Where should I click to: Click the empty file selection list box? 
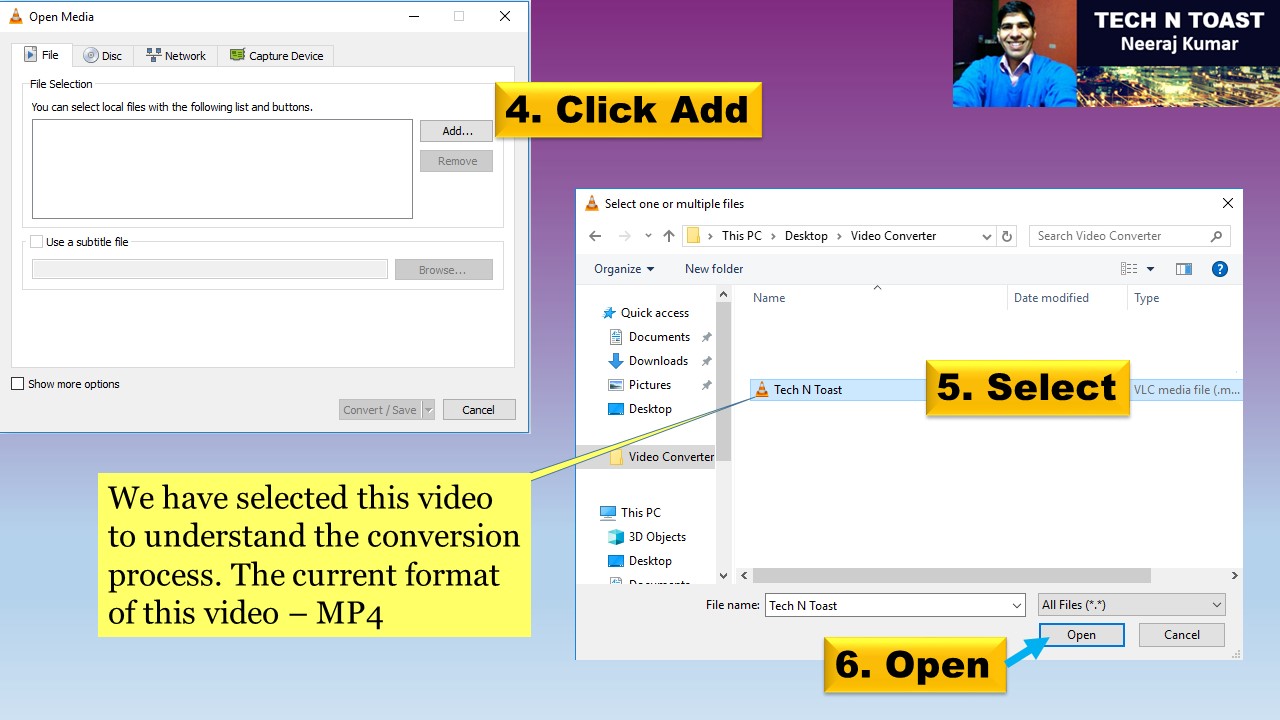pyautogui.click(x=222, y=169)
